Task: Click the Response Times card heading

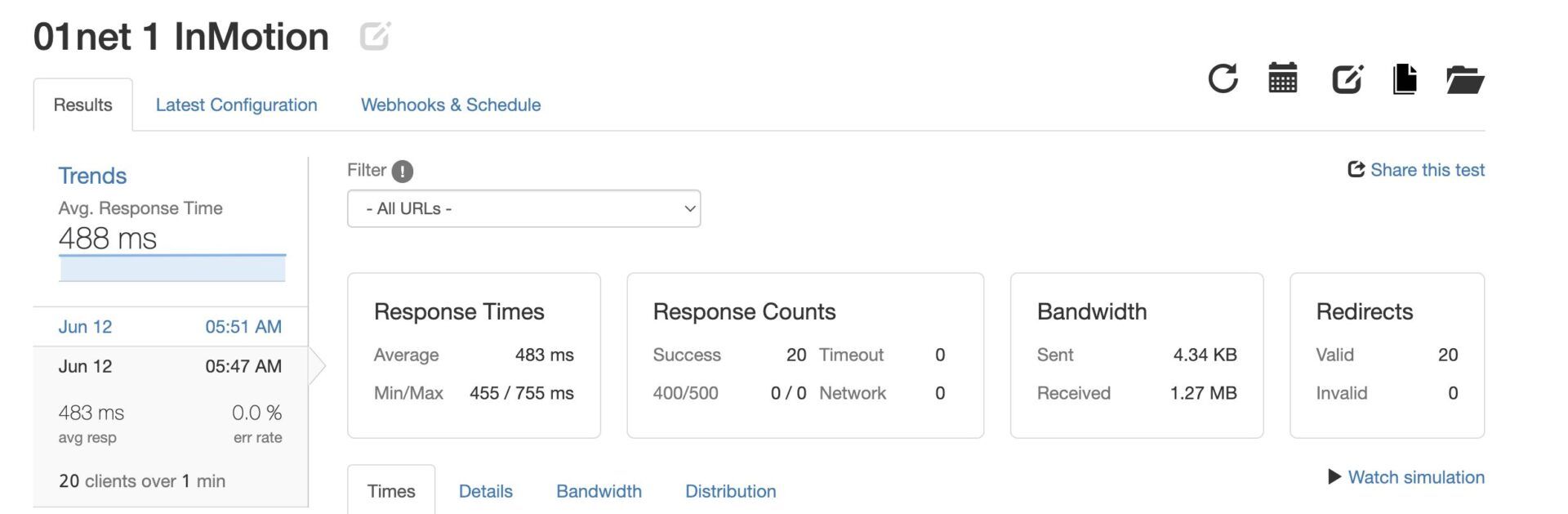Action: click(459, 311)
